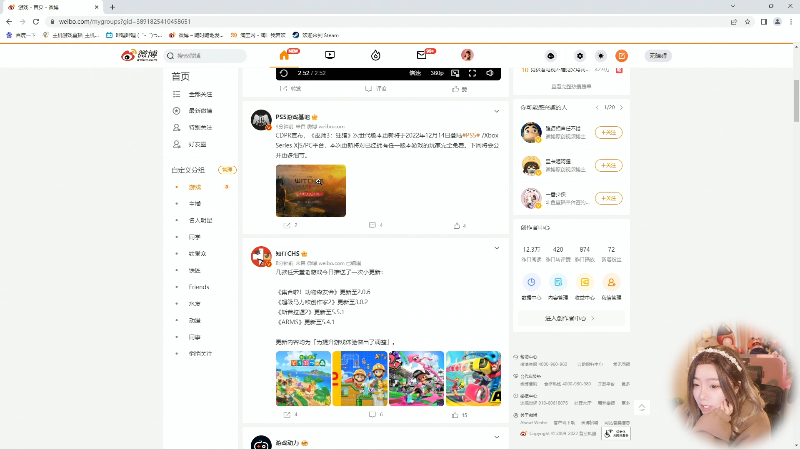Follow the first recommended user

tap(609, 133)
